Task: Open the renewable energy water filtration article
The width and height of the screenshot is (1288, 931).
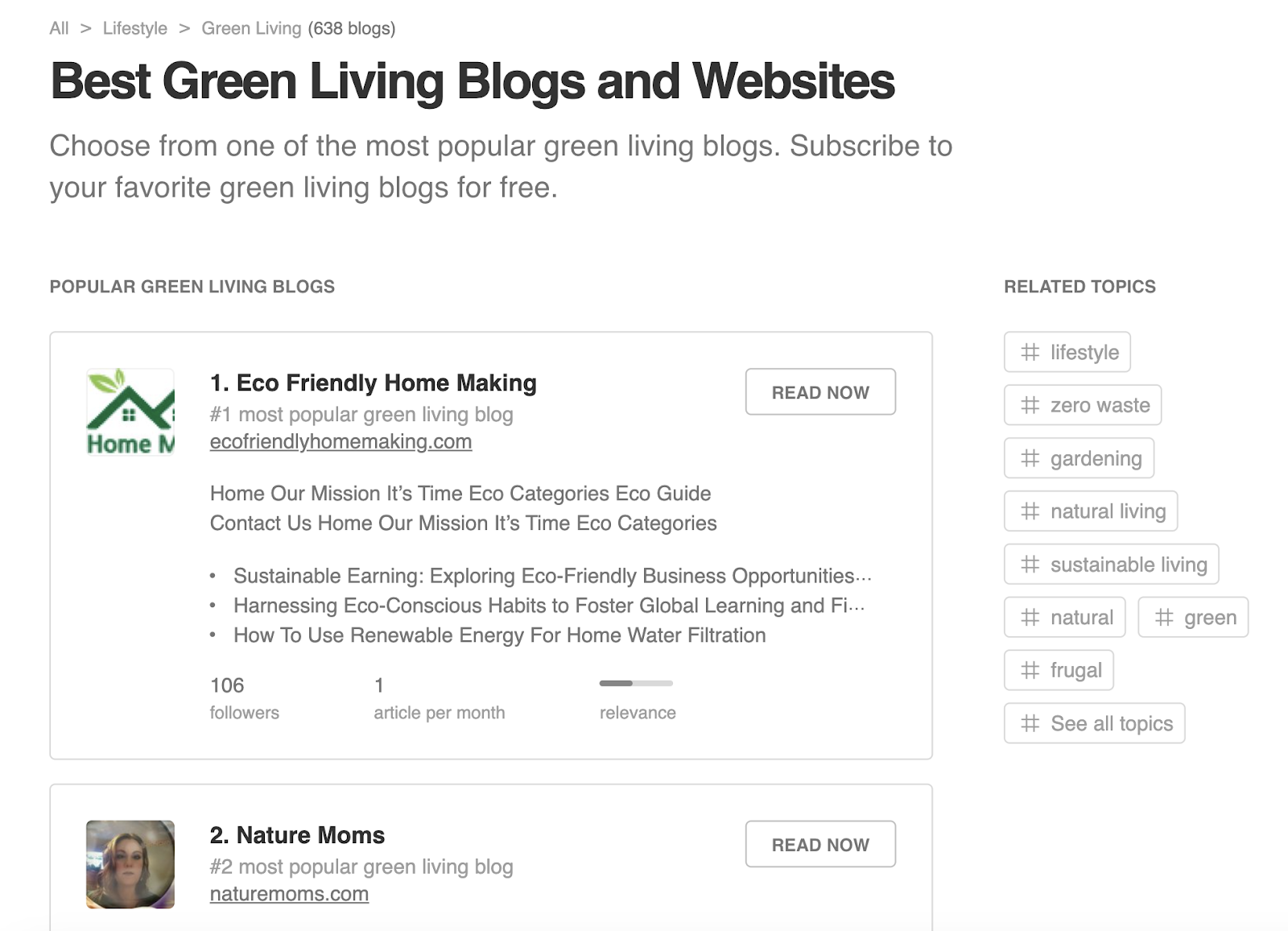Action: [498, 635]
